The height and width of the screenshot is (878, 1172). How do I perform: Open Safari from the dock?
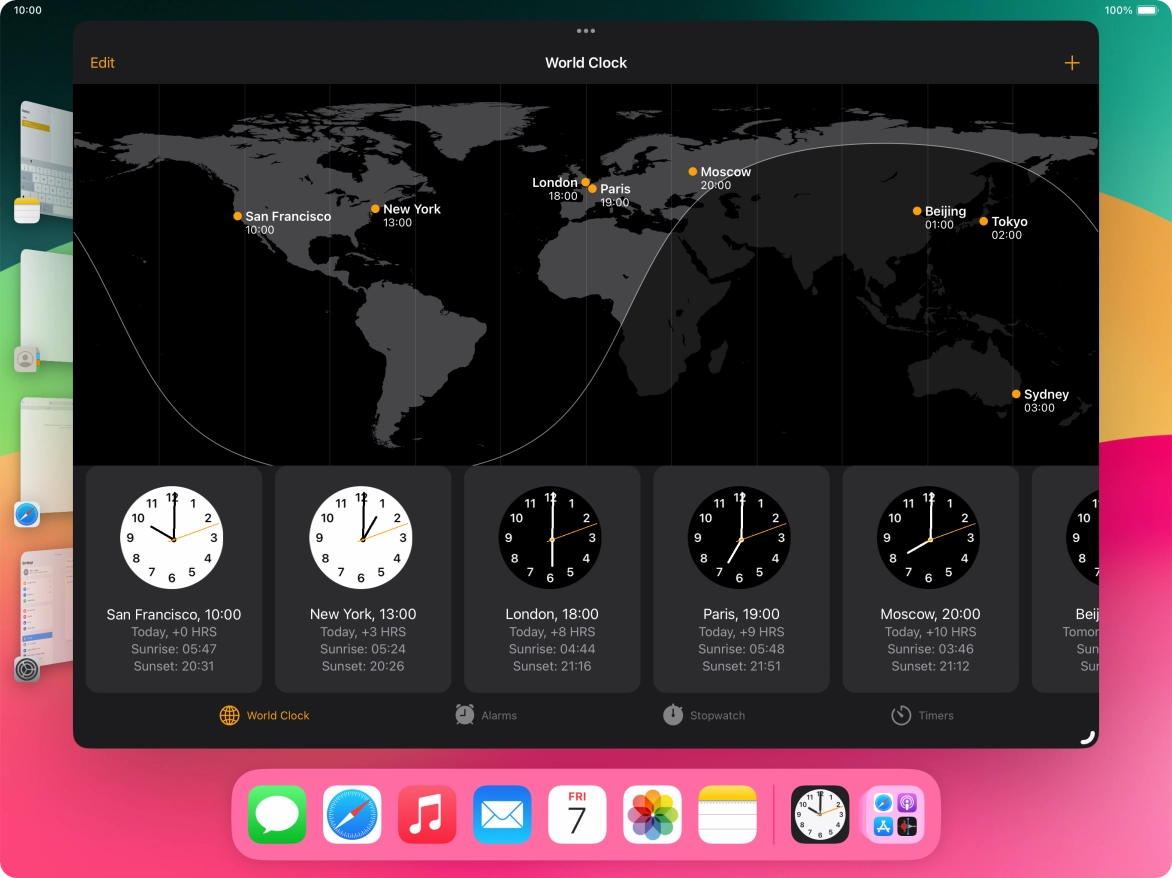tap(352, 814)
